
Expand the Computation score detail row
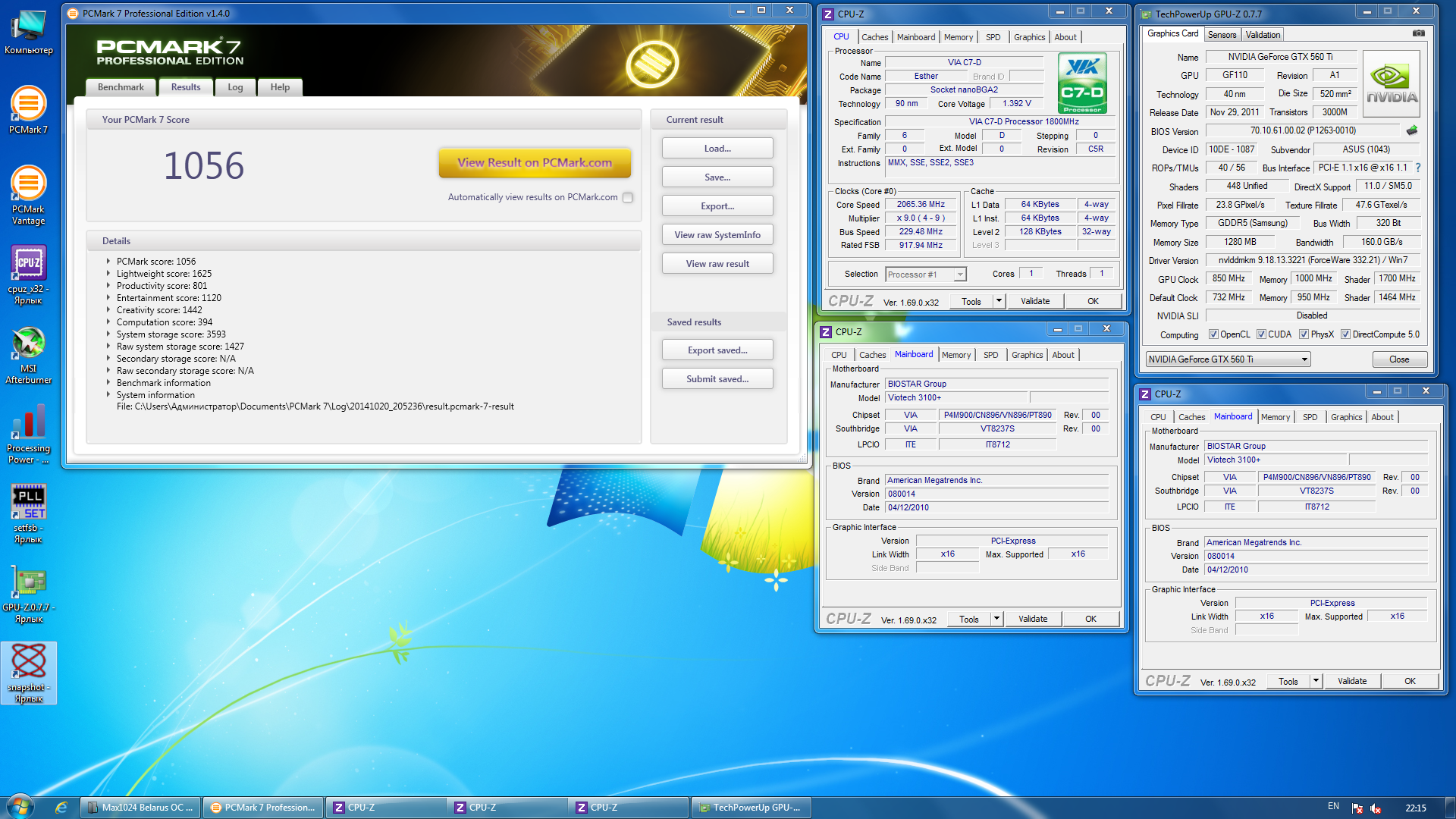click(x=108, y=322)
